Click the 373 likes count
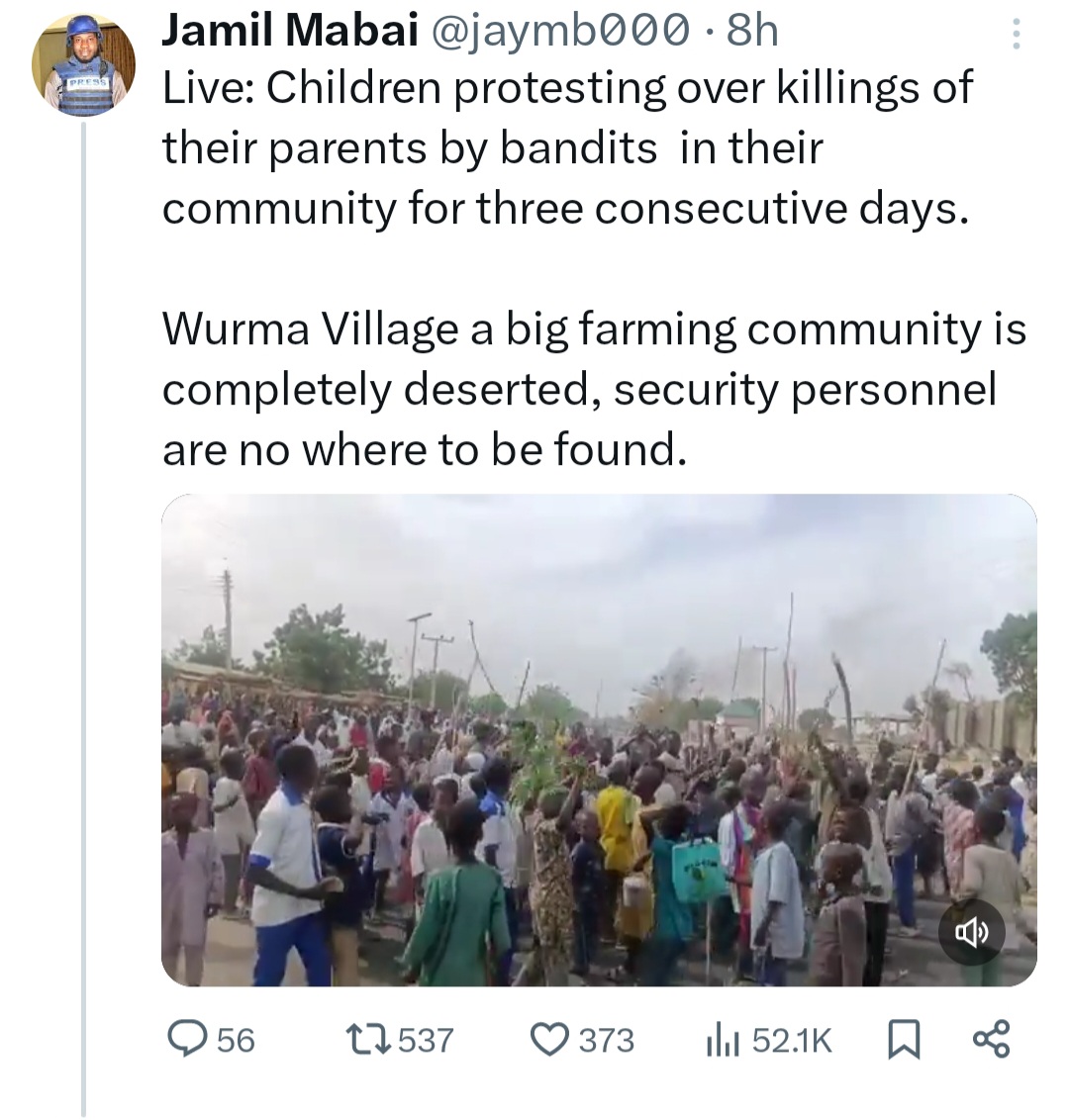Screen dimensions: 1069x1120 click(x=606, y=1040)
